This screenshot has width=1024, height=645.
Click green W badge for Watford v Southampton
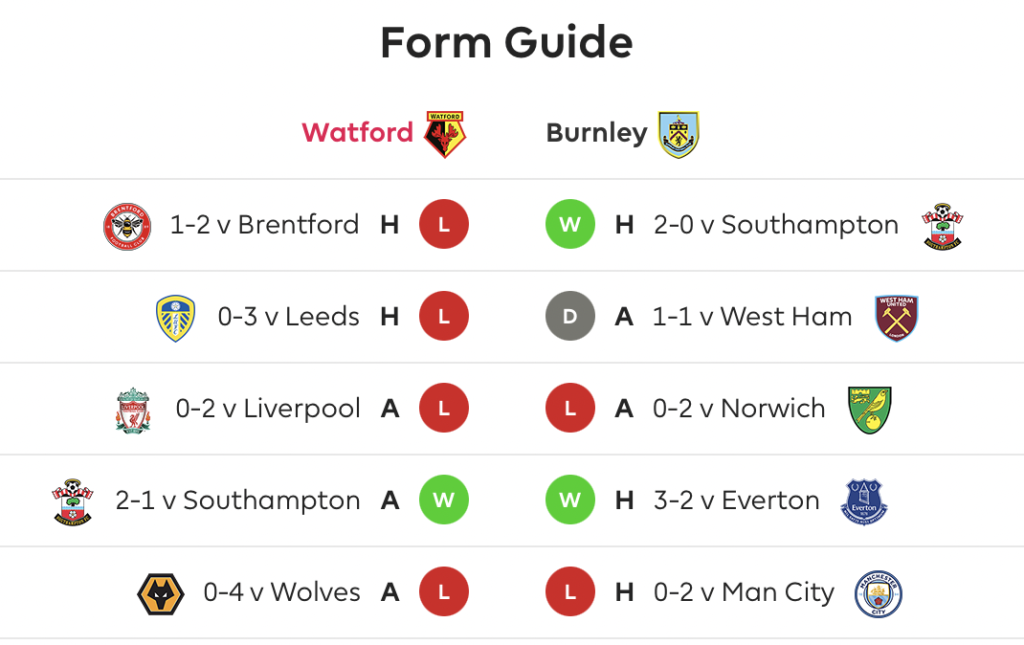click(x=443, y=500)
